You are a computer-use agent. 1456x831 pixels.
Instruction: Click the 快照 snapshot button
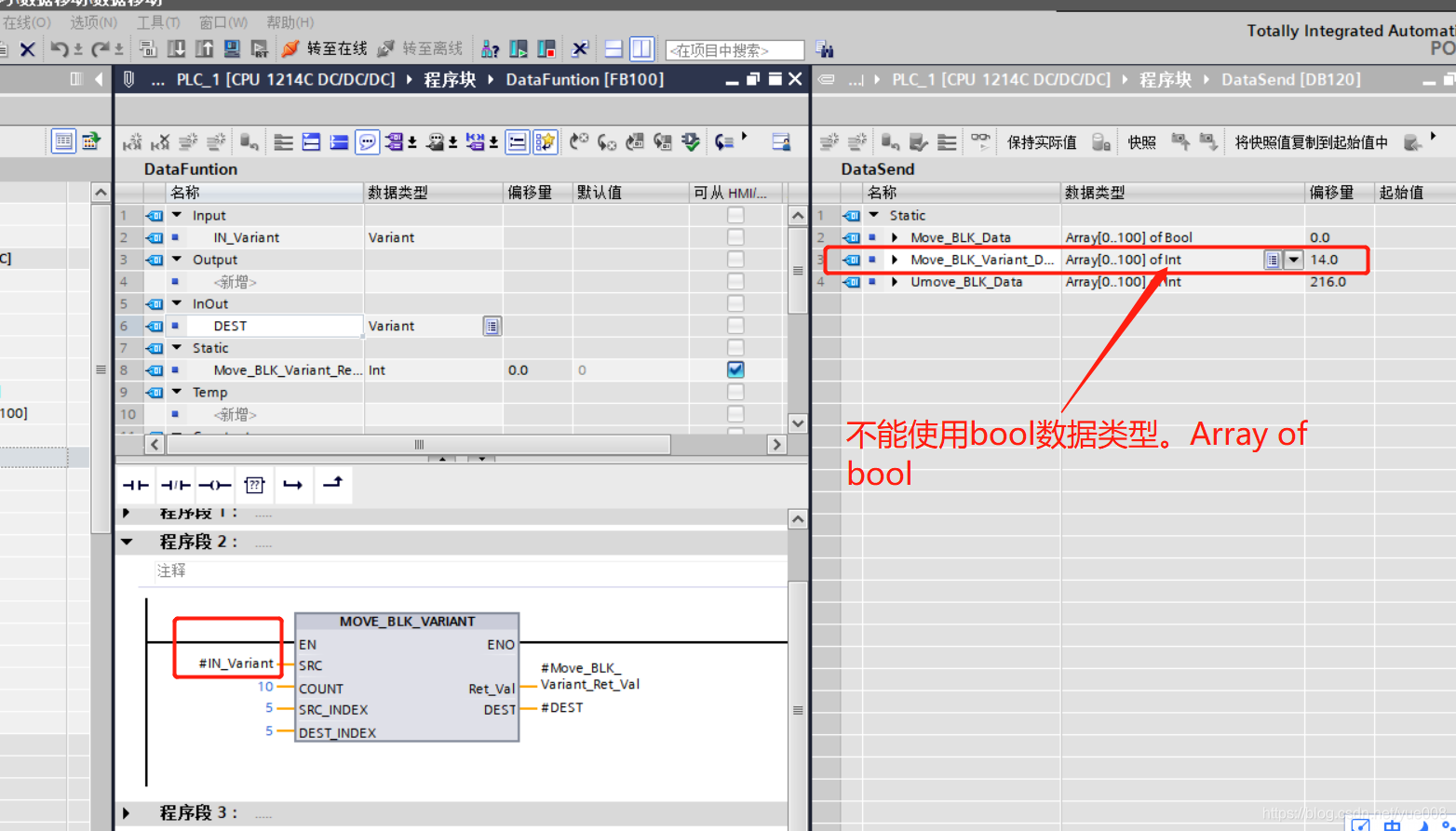[x=1141, y=142]
